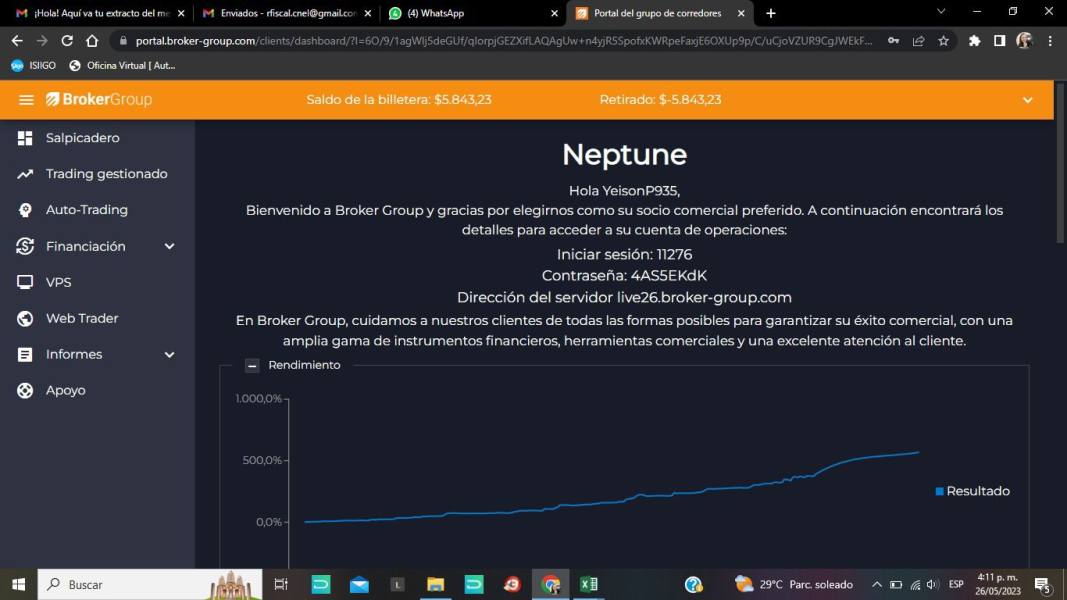The image size is (1067, 600).
Task: Switch to Google Chrome on the taskbar
Action: 551,584
